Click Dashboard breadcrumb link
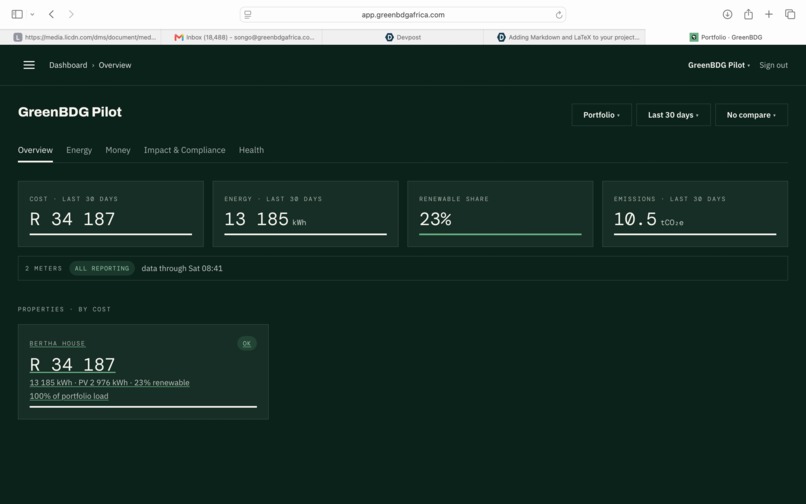Image resolution: width=806 pixels, height=504 pixels. pyautogui.click(x=68, y=65)
